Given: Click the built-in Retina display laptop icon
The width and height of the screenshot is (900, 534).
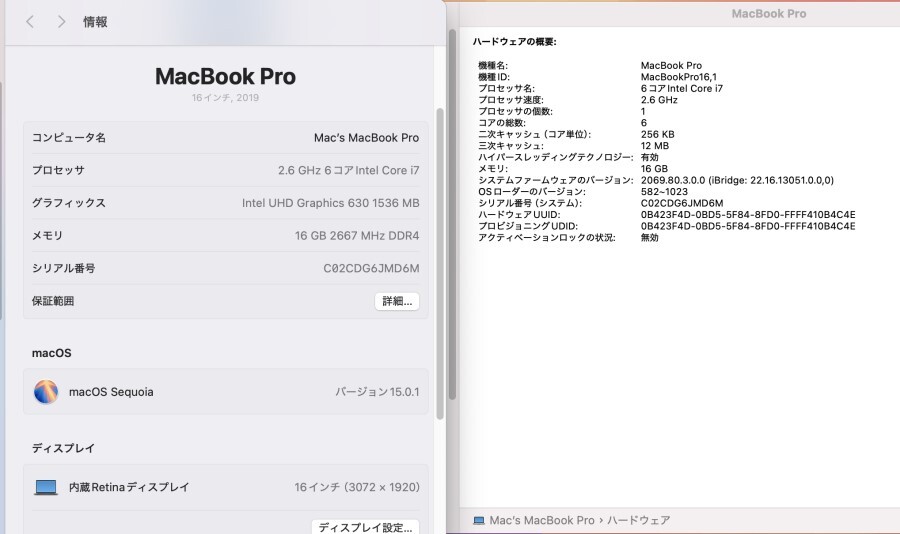Looking at the screenshot, I should coord(46,487).
